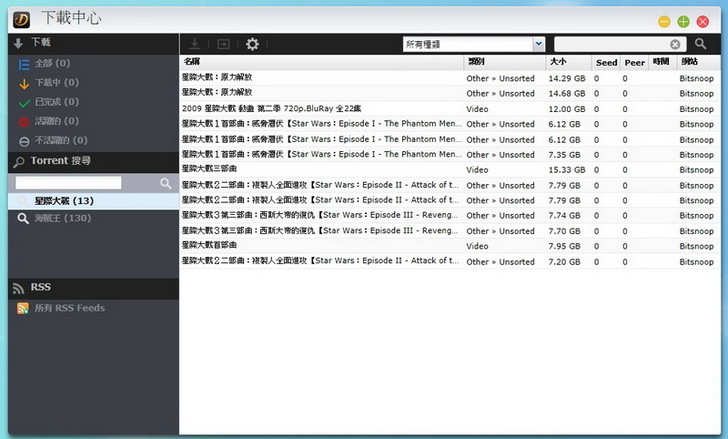Open the settings gear icon
This screenshot has width=728, height=439.
[252, 44]
